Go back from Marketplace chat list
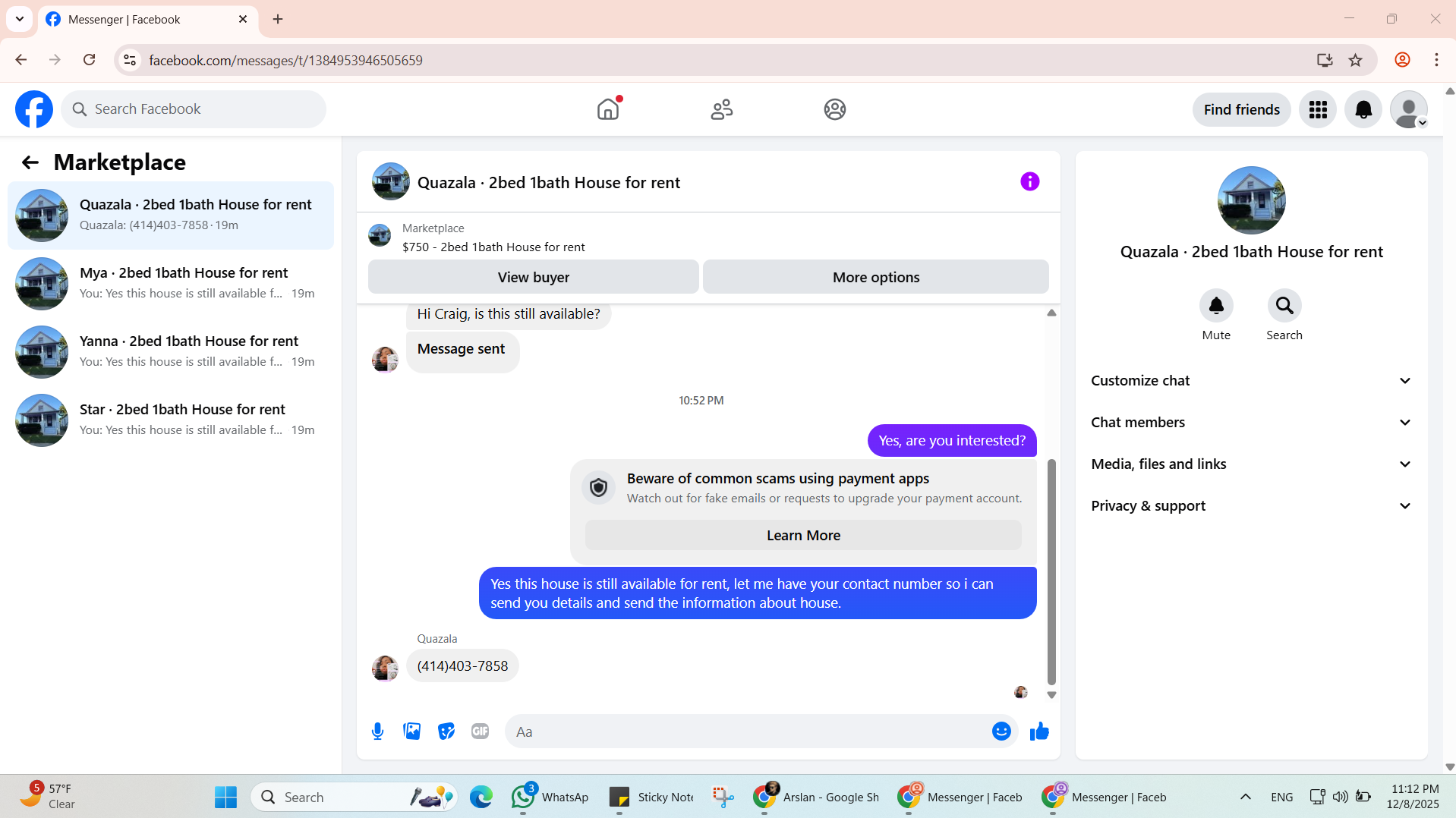 tap(30, 162)
